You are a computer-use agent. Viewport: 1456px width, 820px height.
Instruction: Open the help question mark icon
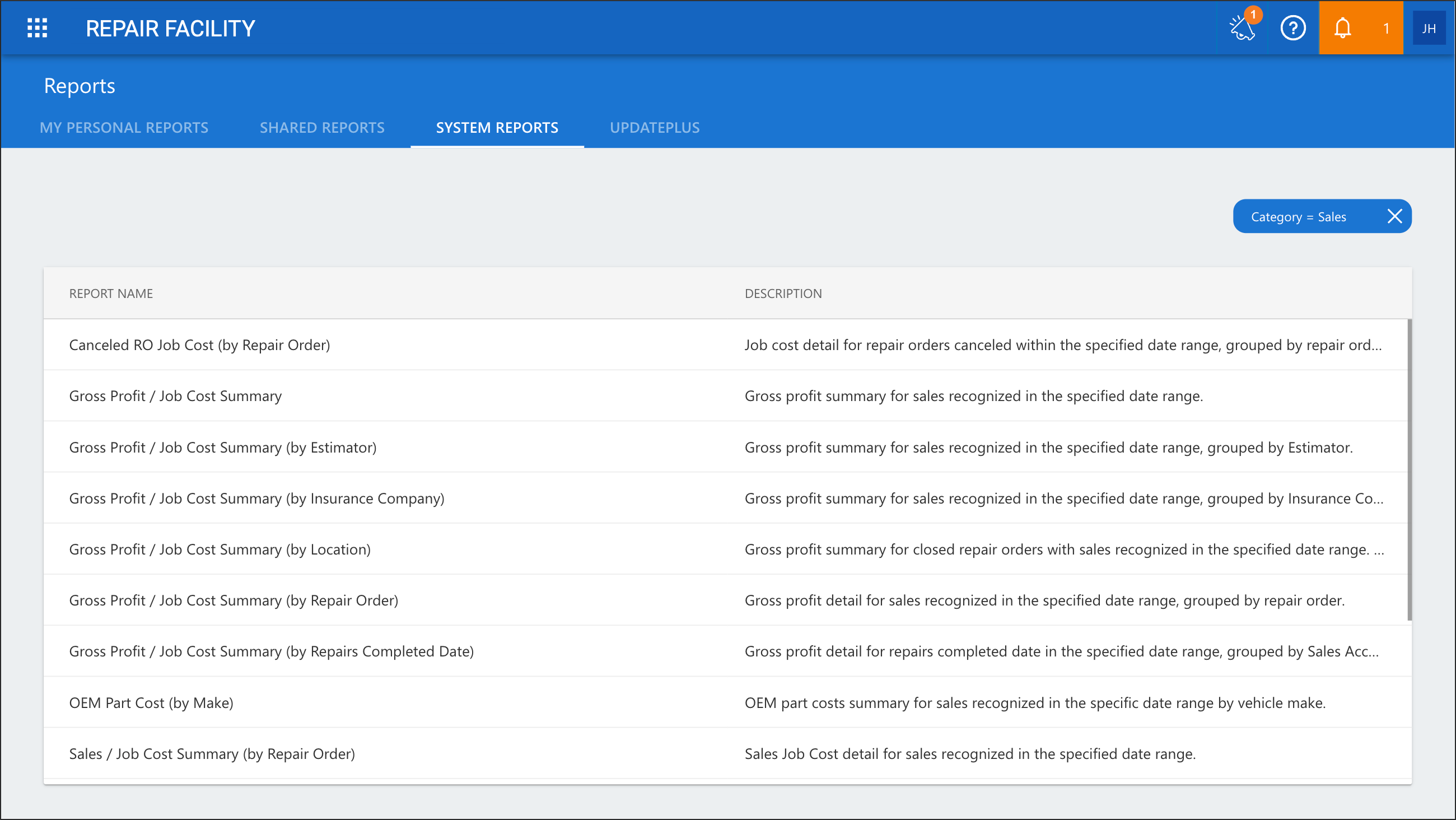pos(1292,27)
